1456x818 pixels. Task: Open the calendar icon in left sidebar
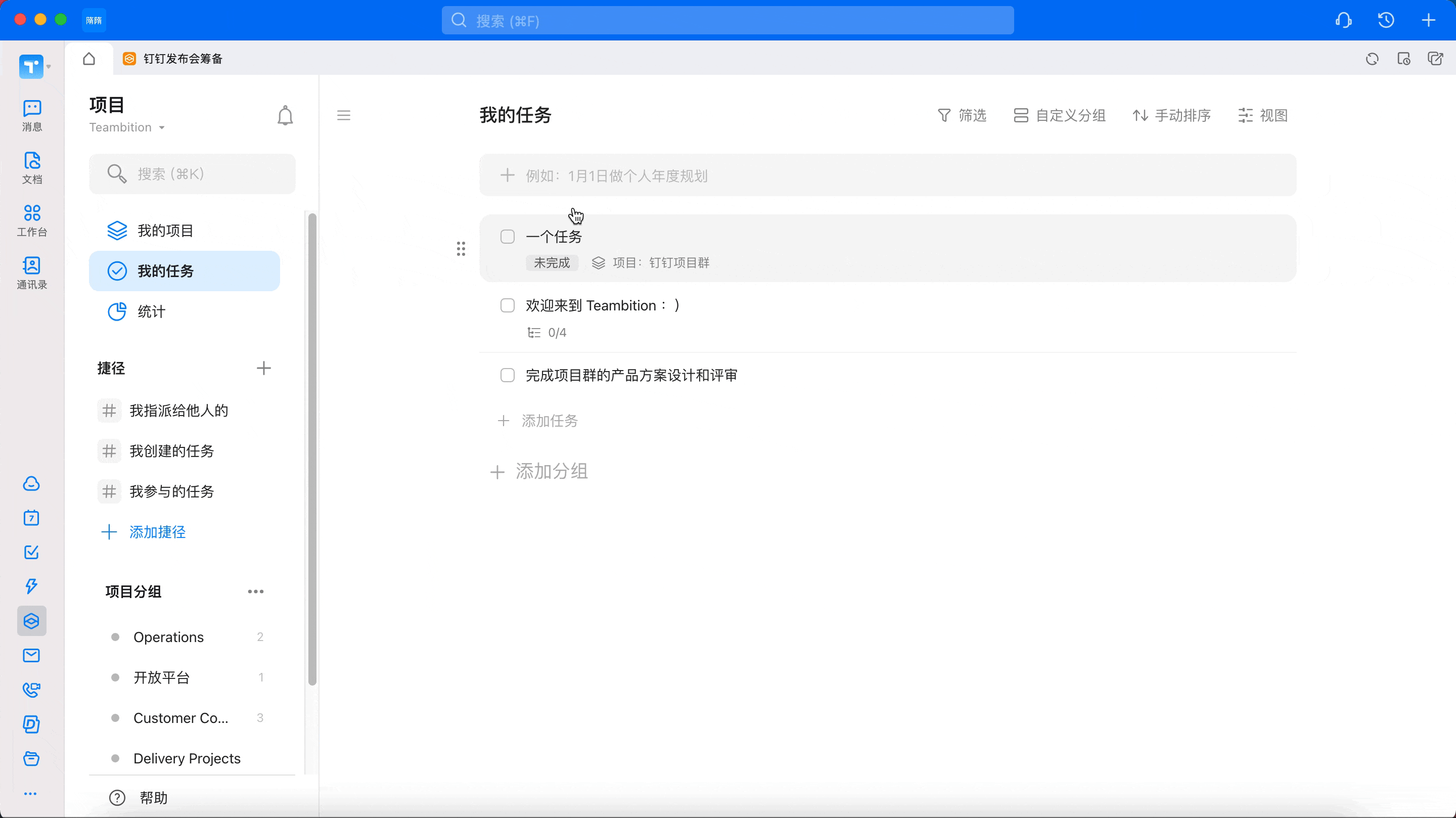pyautogui.click(x=31, y=518)
